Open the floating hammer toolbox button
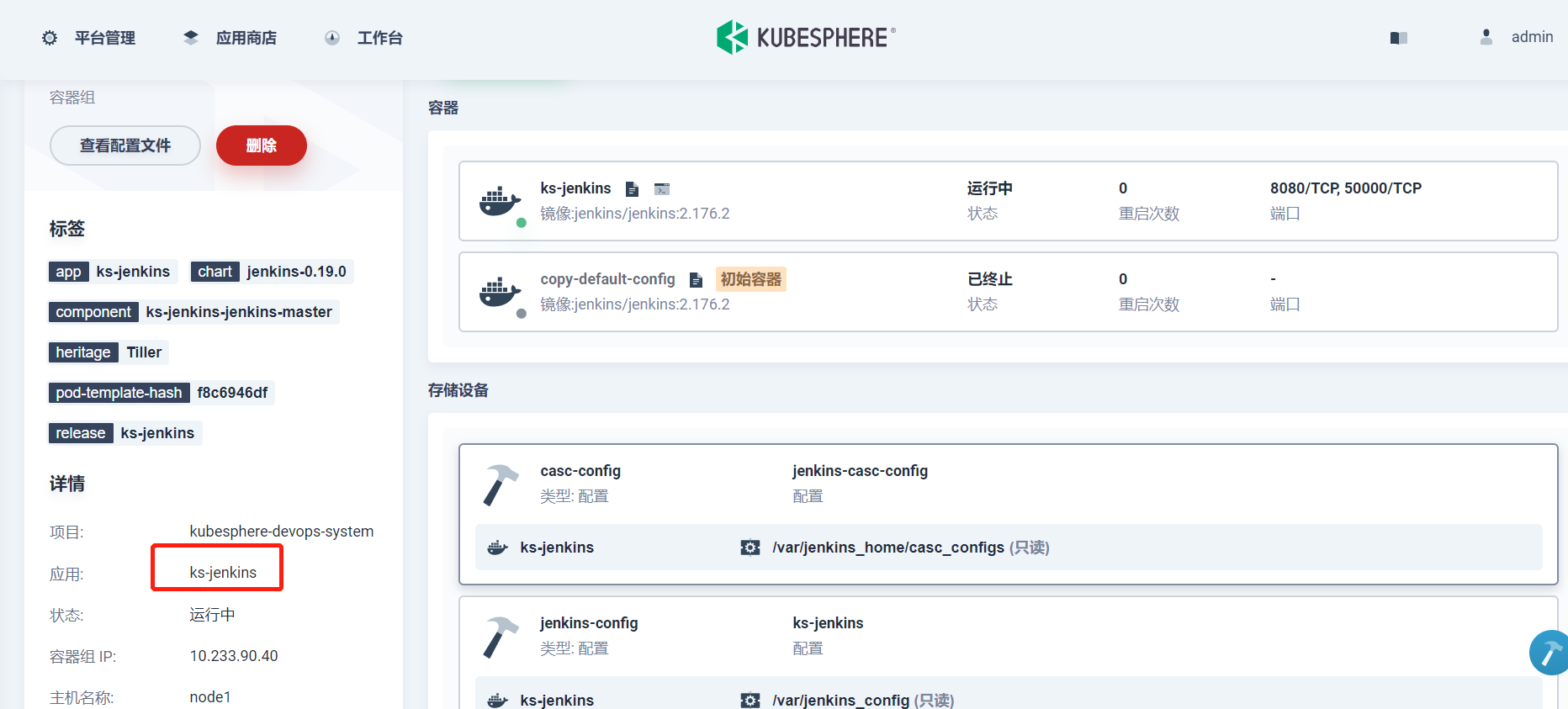The image size is (1568, 709). point(1549,653)
